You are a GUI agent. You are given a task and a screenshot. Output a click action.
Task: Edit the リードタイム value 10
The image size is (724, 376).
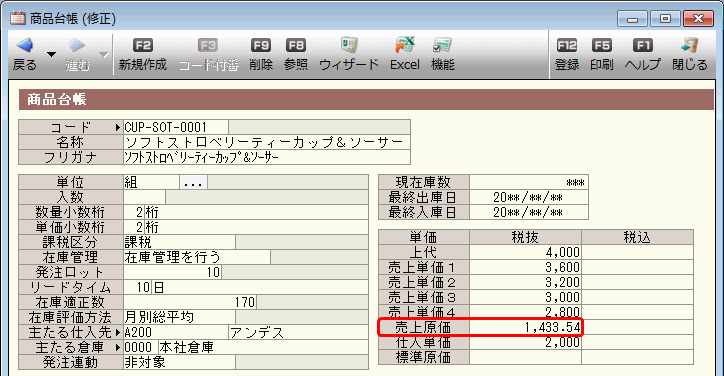[x=137, y=287]
